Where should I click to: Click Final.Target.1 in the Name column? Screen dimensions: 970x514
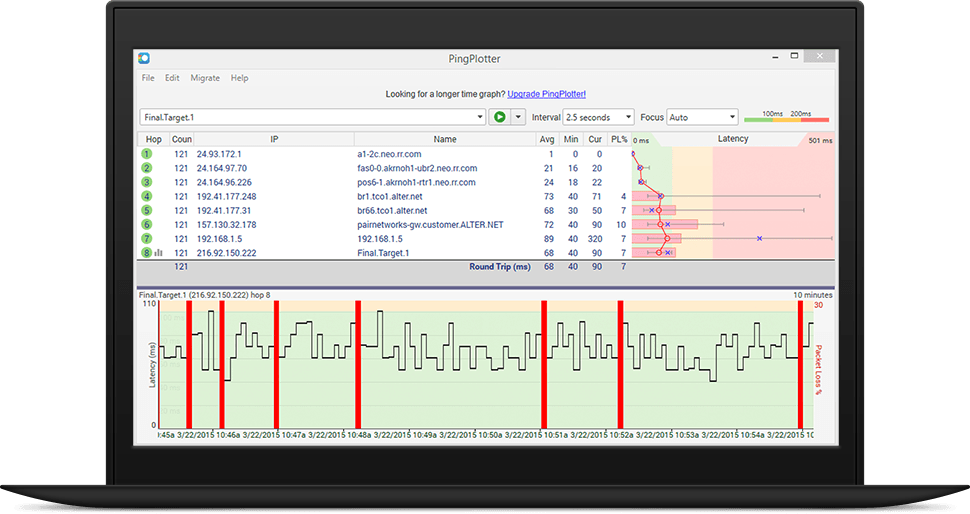pos(383,253)
